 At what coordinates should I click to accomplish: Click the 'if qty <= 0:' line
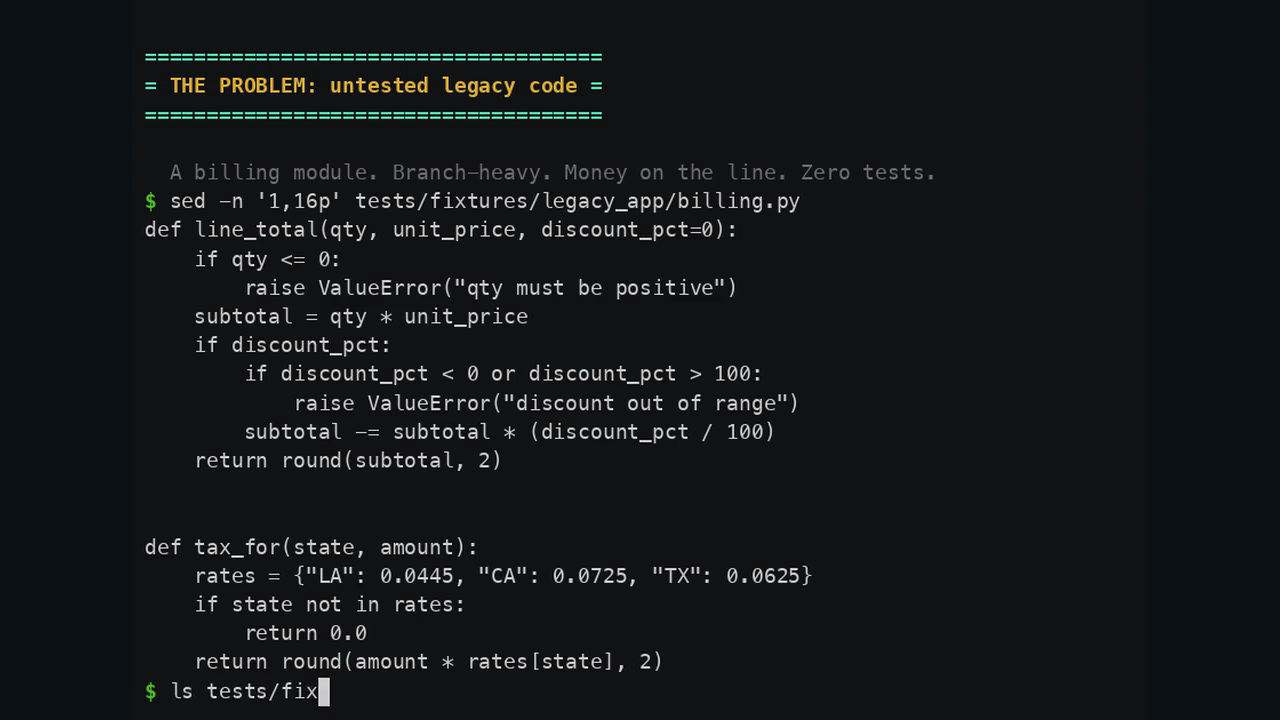pos(268,259)
